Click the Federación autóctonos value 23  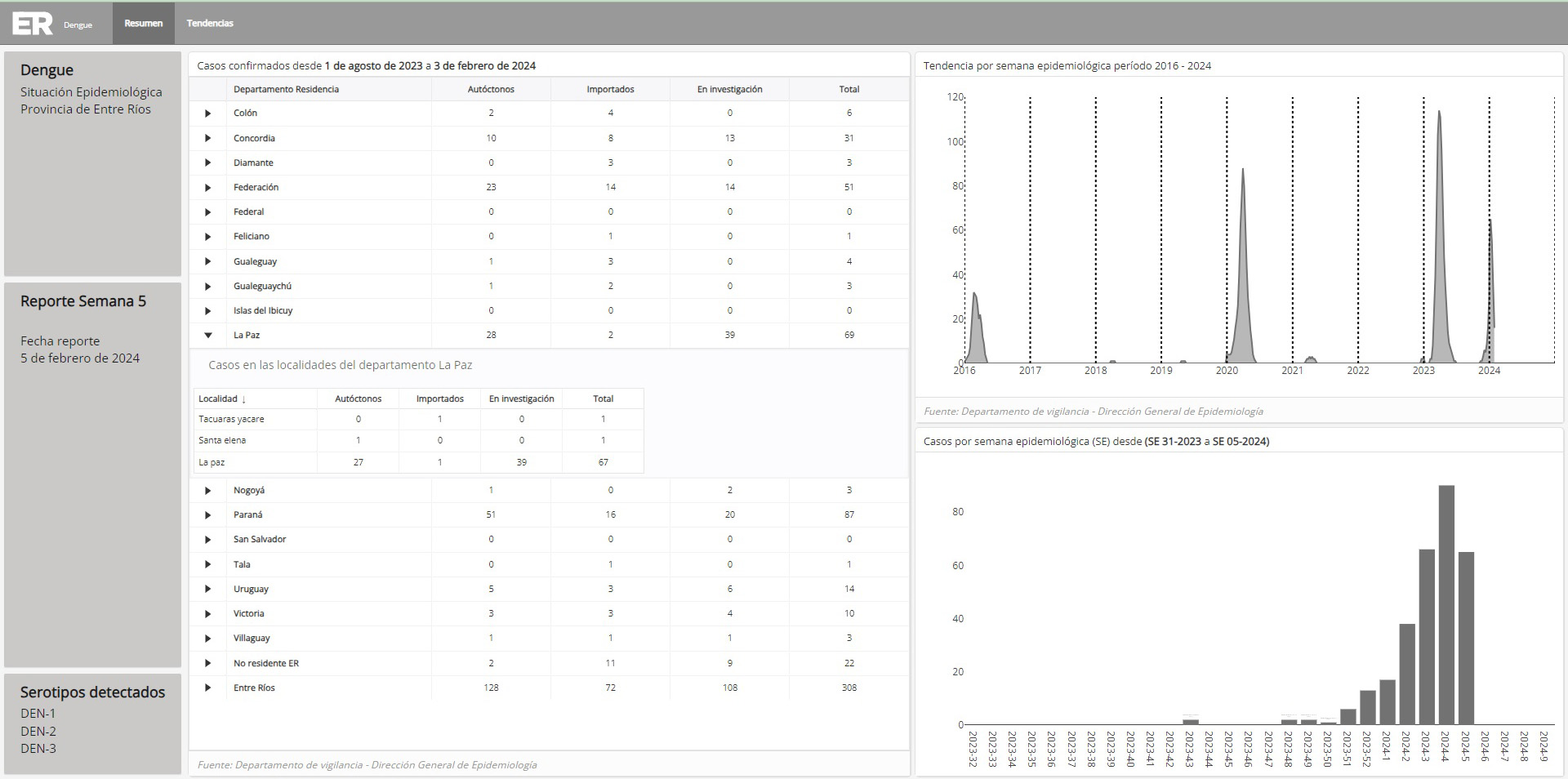491,188
